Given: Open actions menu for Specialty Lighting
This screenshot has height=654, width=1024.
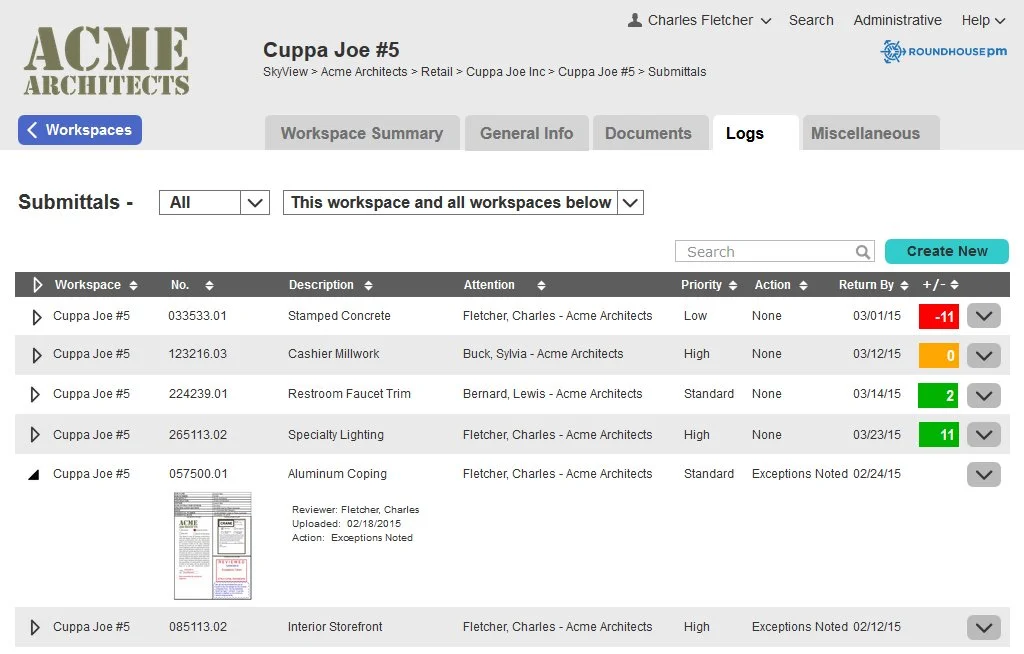Looking at the screenshot, I should (984, 434).
